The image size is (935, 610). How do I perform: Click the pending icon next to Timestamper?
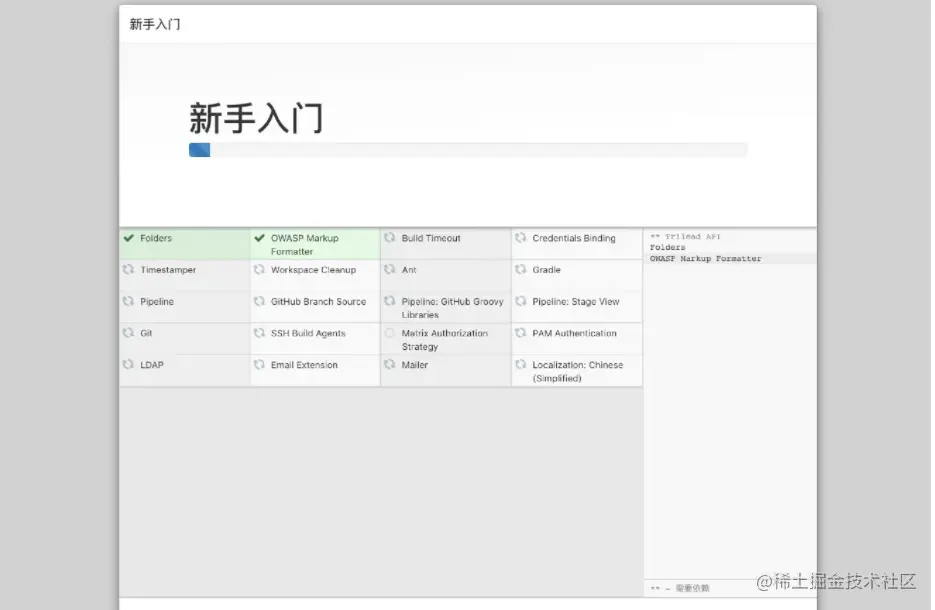[128, 270]
